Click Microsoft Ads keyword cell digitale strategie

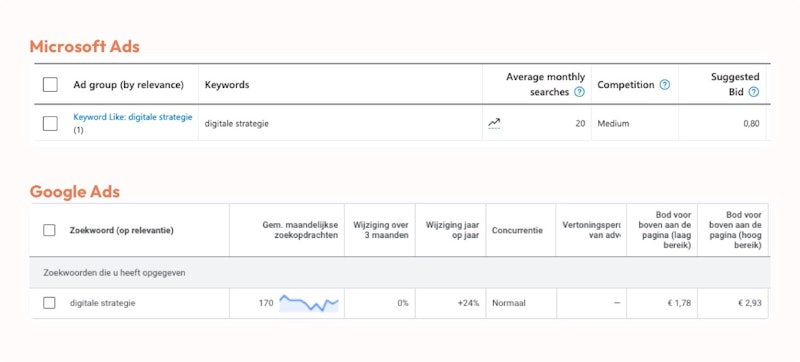[x=236, y=124]
